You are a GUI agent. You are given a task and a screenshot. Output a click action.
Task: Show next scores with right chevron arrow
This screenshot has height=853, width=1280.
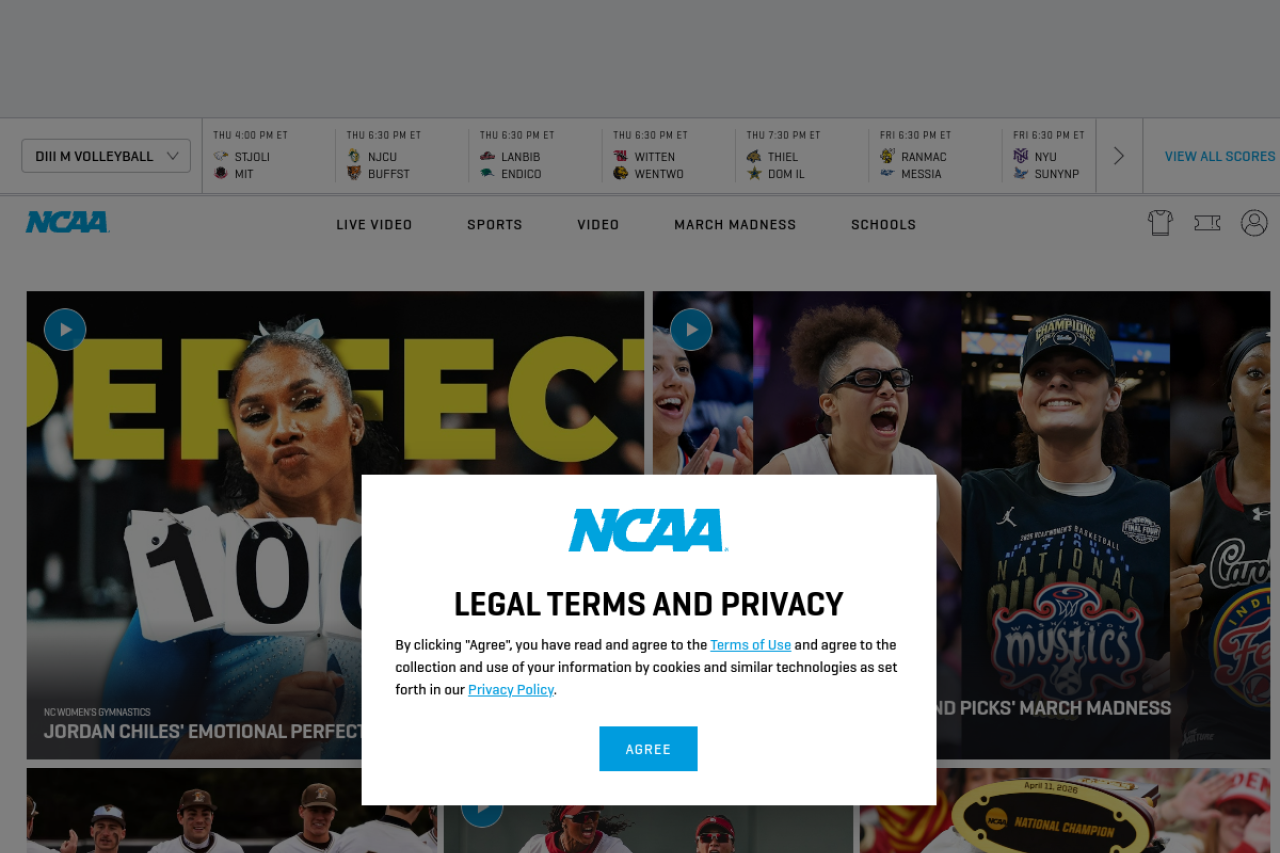coord(1119,156)
